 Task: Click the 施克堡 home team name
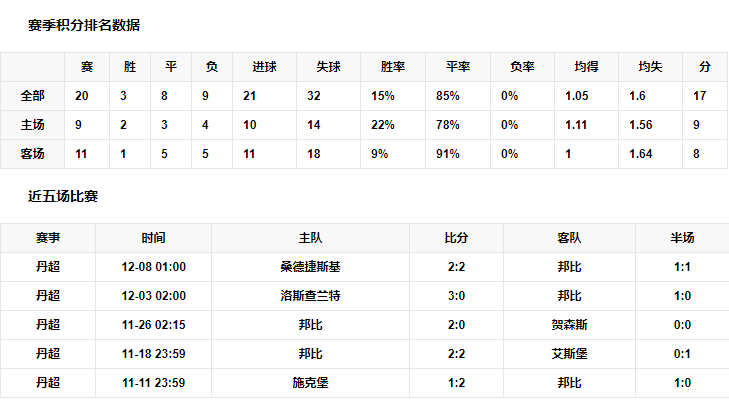pyautogui.click(x=310, y=383)
